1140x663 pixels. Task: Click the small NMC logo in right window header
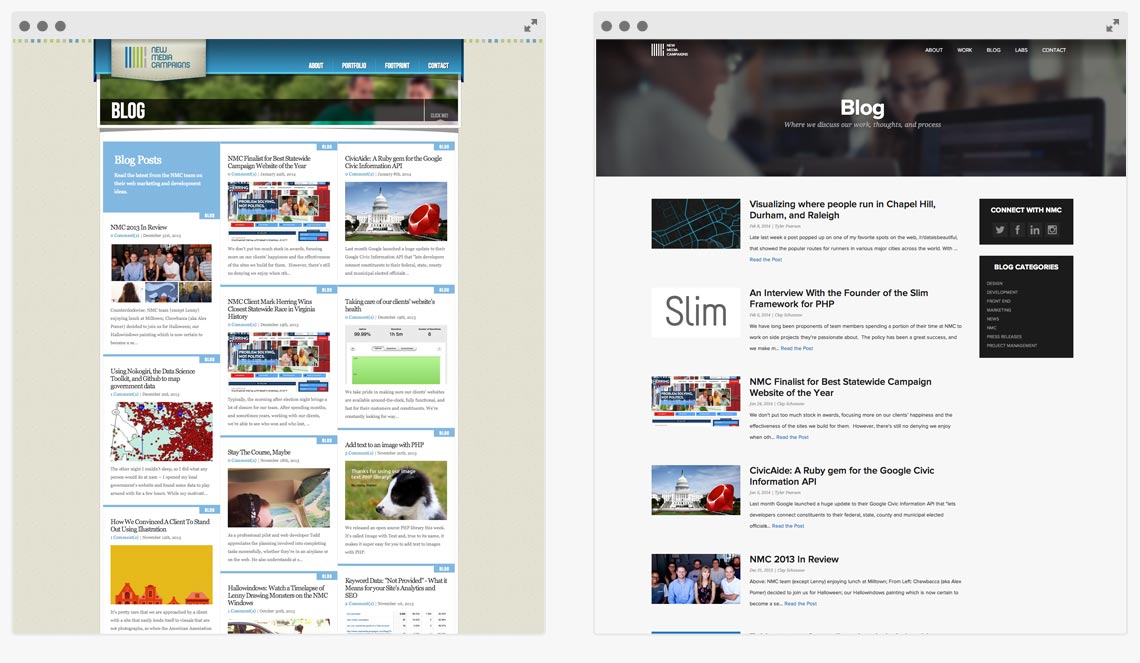pos(668,49)
